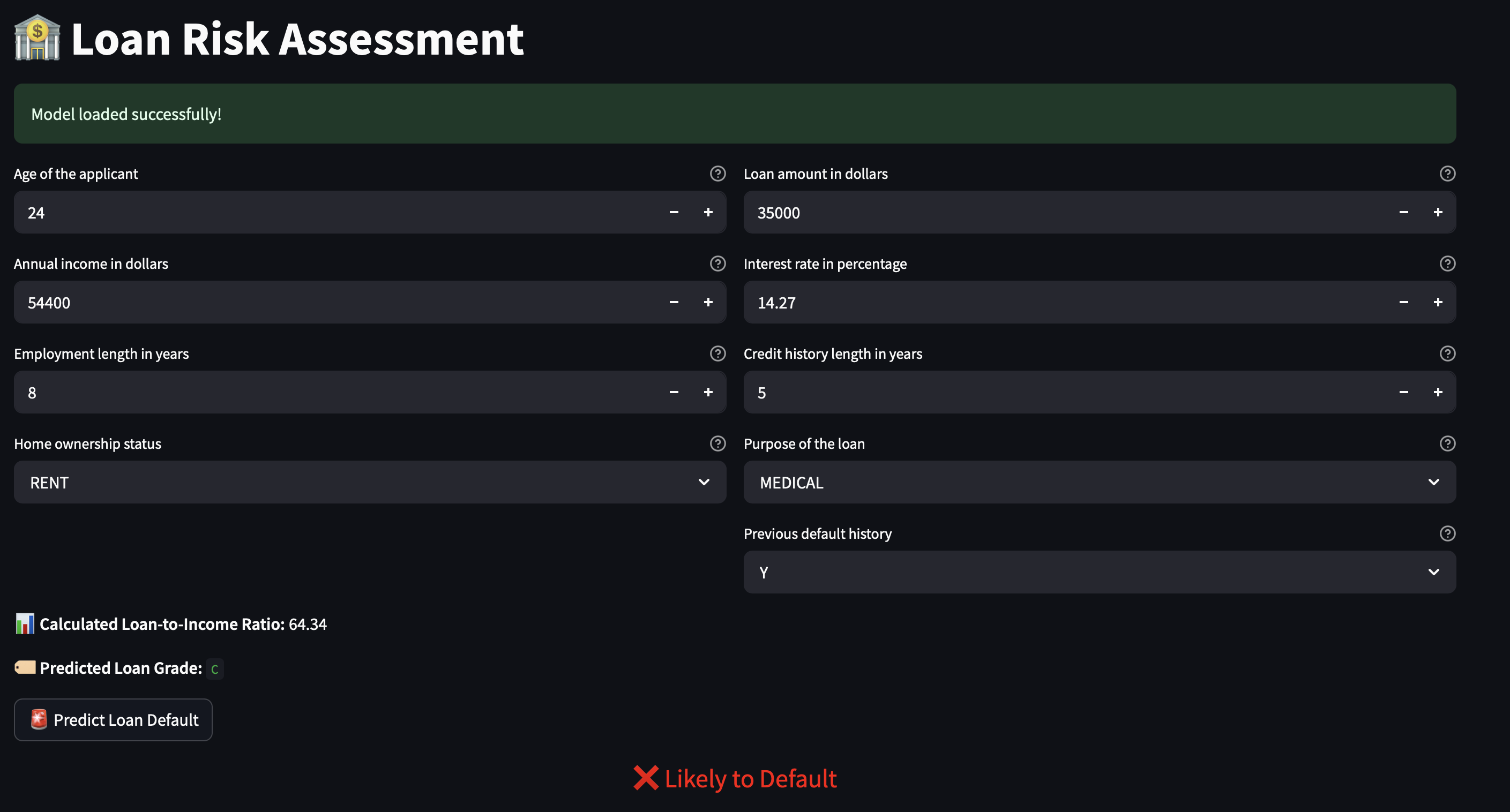Decrease the interest rate with minus

[1403, 302]
